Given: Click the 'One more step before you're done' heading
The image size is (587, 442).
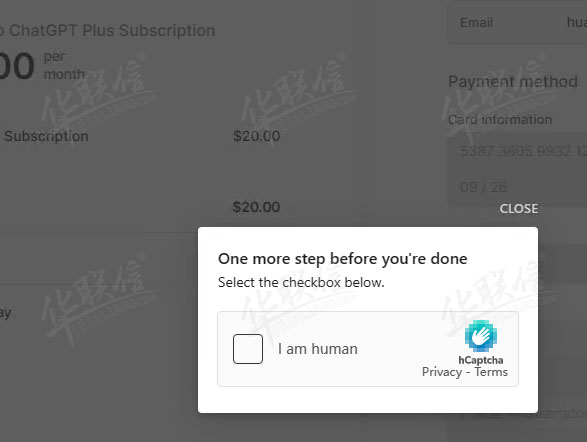Looking at the screenshot, I should click(343, 259).
